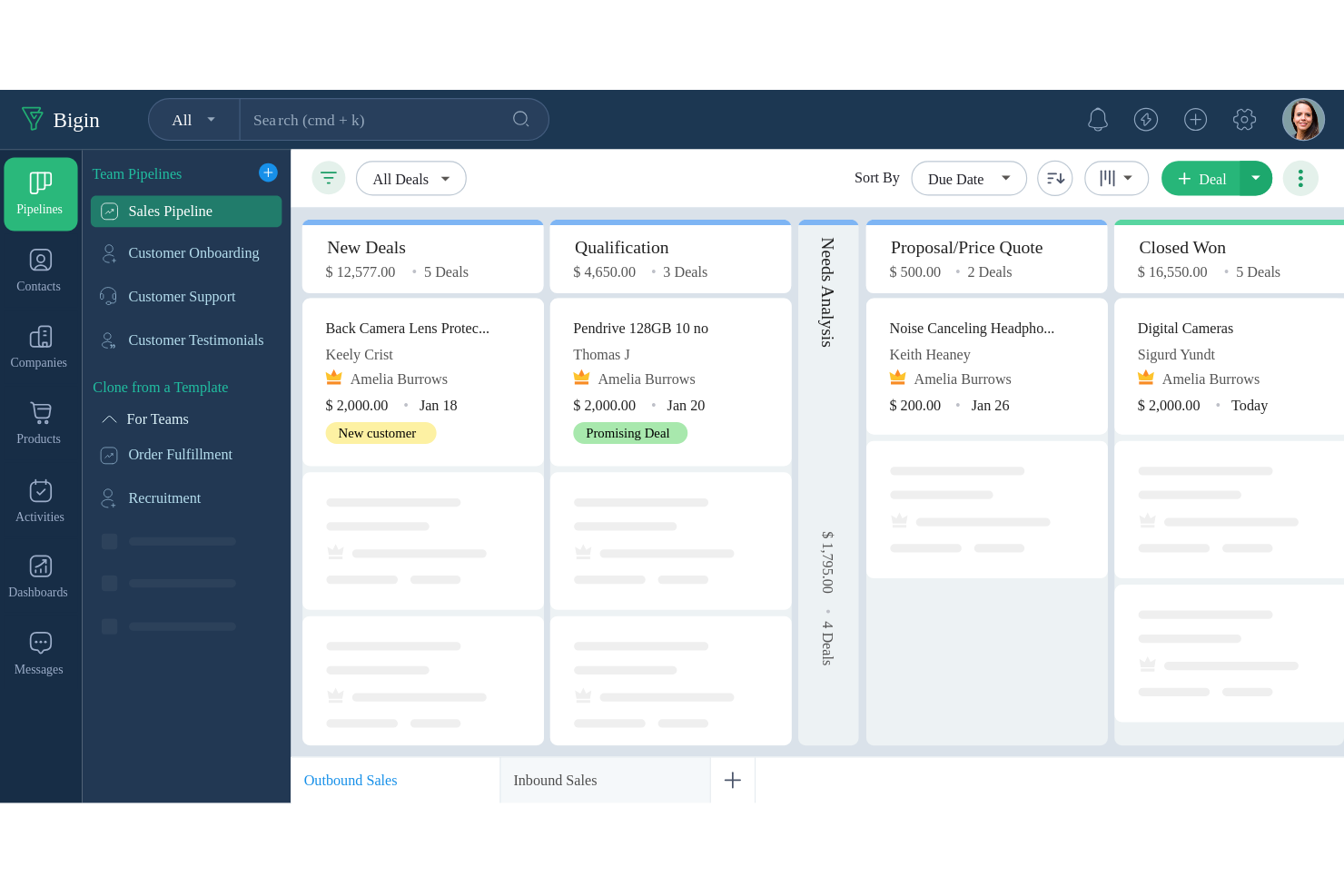Open the column display options dropdown
This screenshot has width=1344, height=896.
coord(1116,178)
